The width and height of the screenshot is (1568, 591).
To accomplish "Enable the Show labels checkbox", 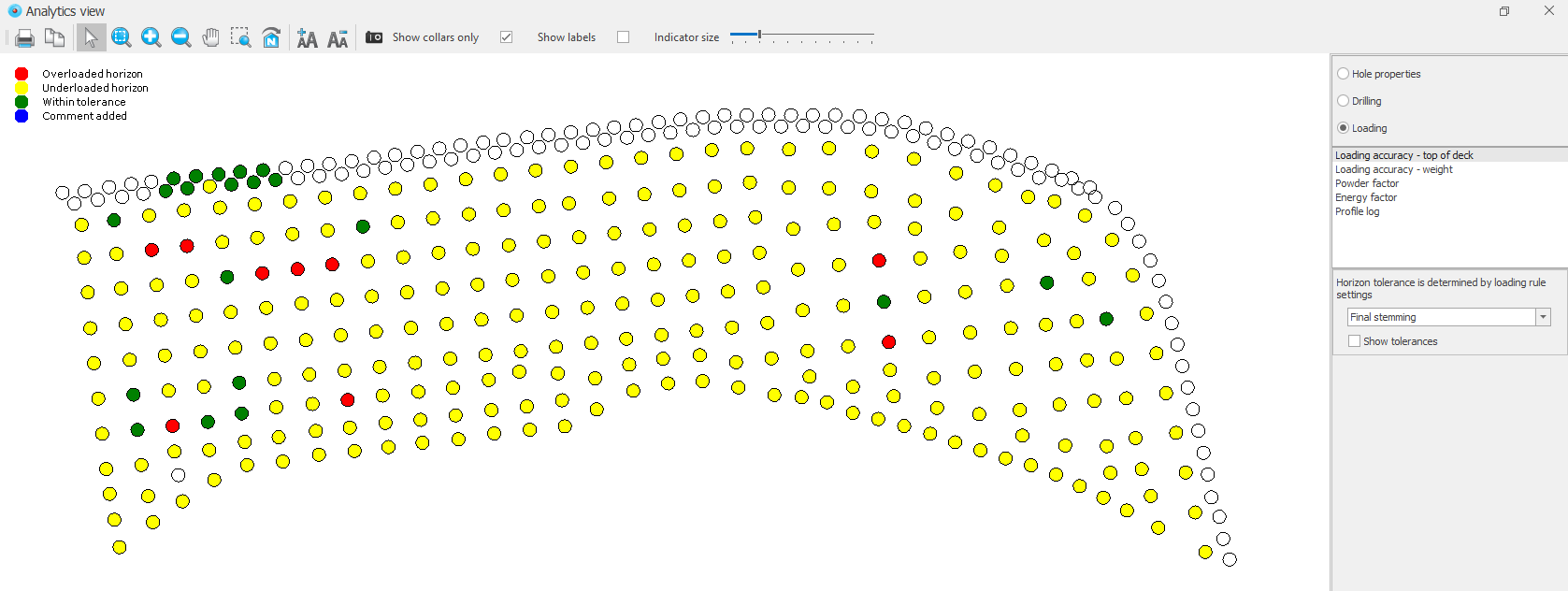I will (x=623, y=37).
